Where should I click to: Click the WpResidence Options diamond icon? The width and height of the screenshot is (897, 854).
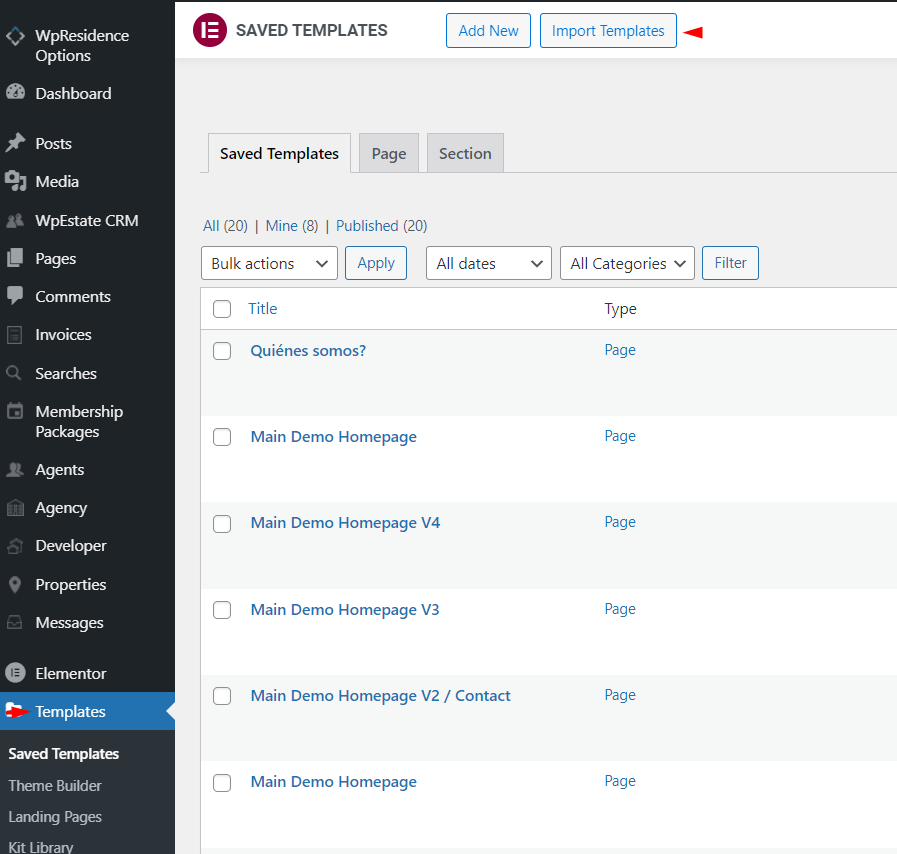point(15,36)
